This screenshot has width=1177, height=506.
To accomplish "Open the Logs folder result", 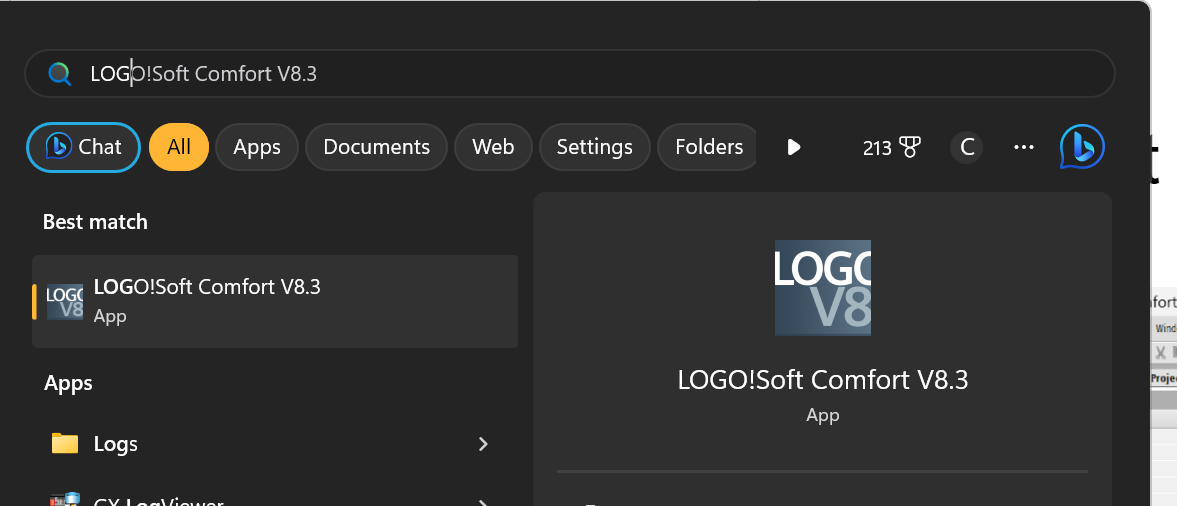I will click(x=275, y=444).
